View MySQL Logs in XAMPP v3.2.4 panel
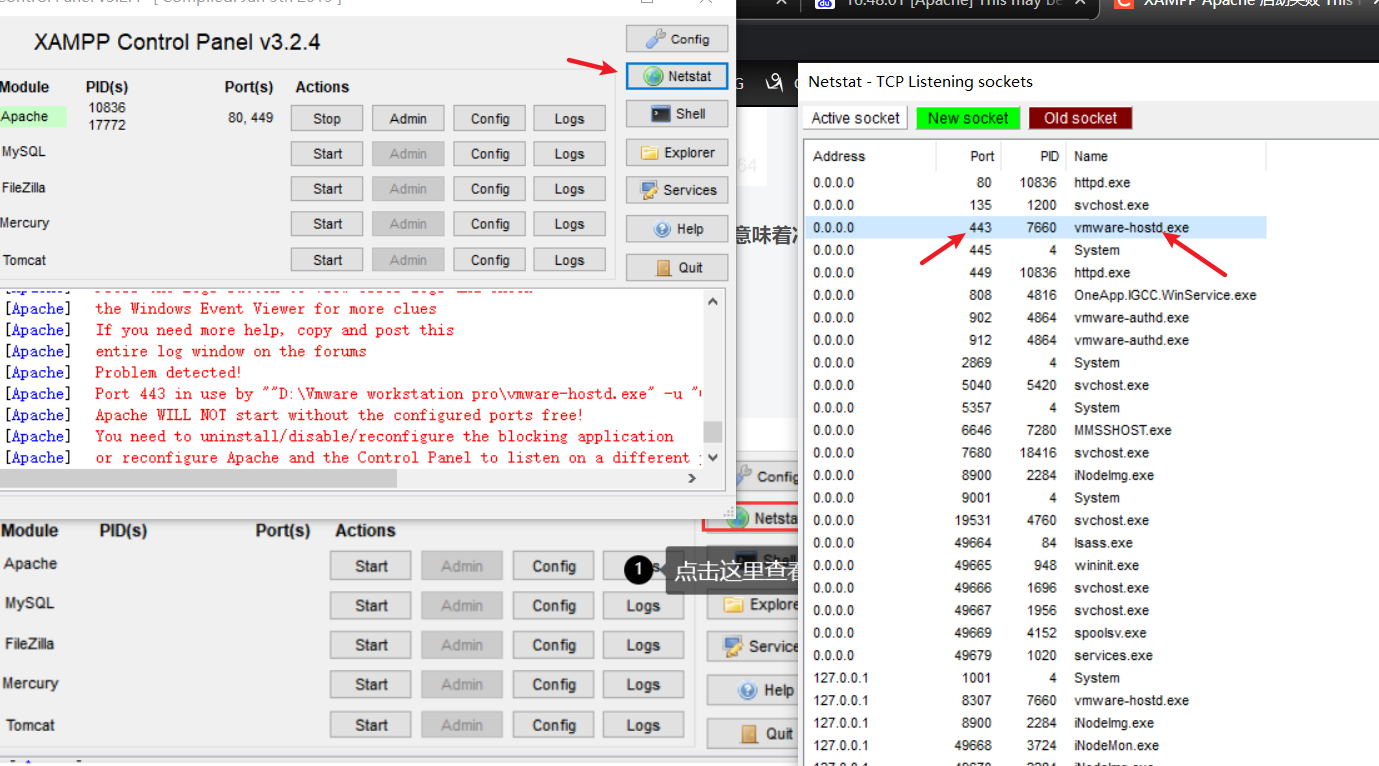Image resolution: width=1379 pixels, height=766 pixels. pyautogui.click(x=569, y=154)
